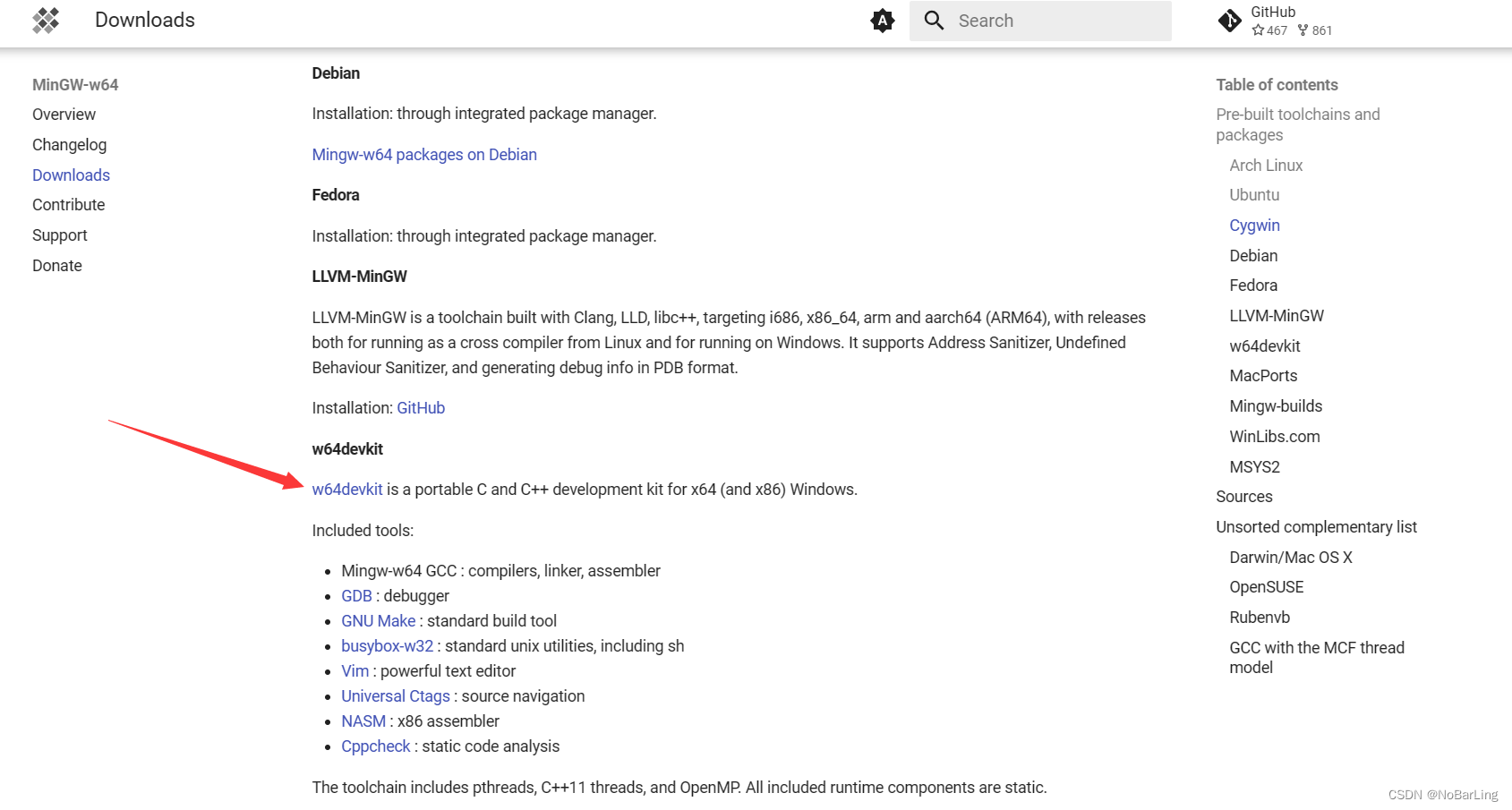The width and height of the screenshot is (1512, 810).
Task: Jump to Mingw-builds in contents
Action: 1276,406
